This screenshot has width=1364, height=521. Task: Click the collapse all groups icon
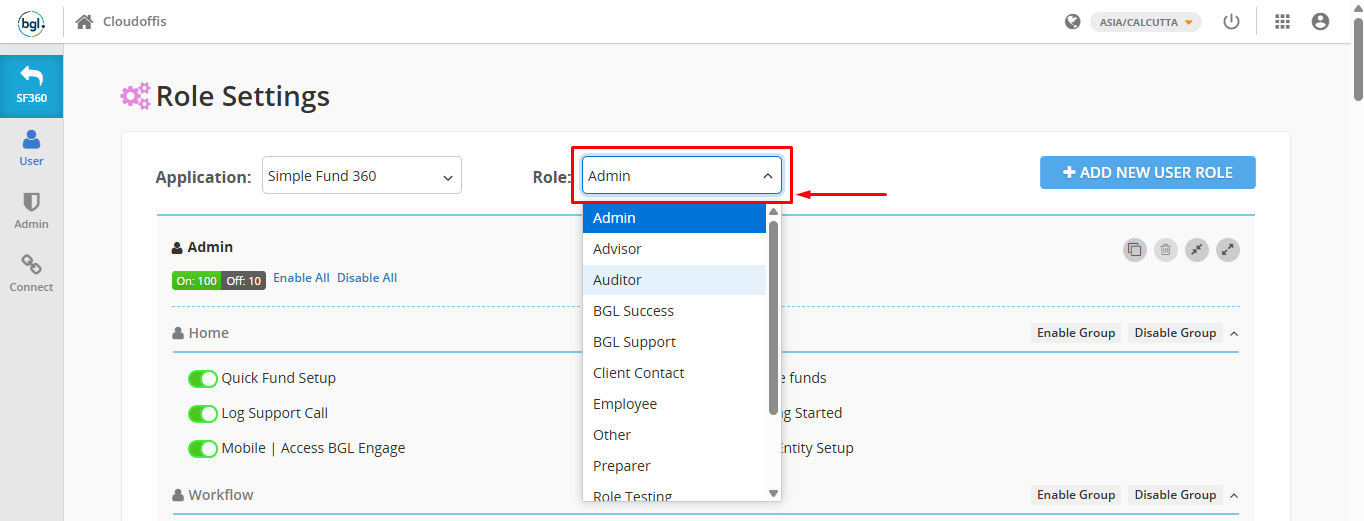[x=1197, y=250]
